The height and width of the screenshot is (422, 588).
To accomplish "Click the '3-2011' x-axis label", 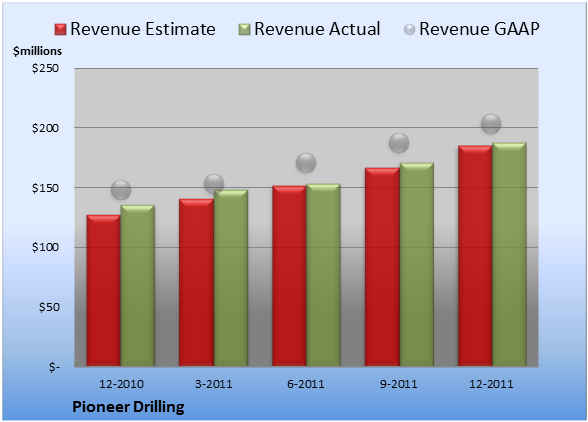I will tap(214, 384).
